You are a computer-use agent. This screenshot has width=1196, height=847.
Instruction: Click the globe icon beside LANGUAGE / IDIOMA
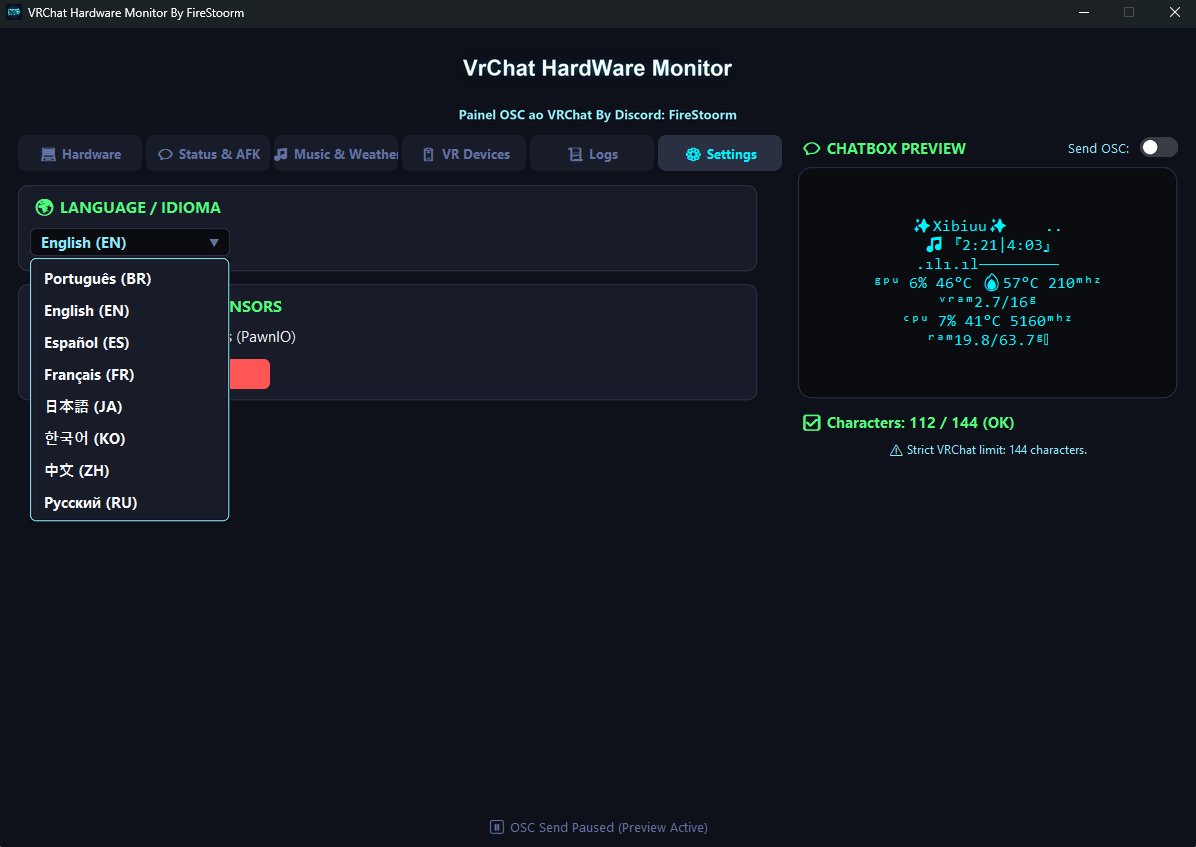coord(44,208)
